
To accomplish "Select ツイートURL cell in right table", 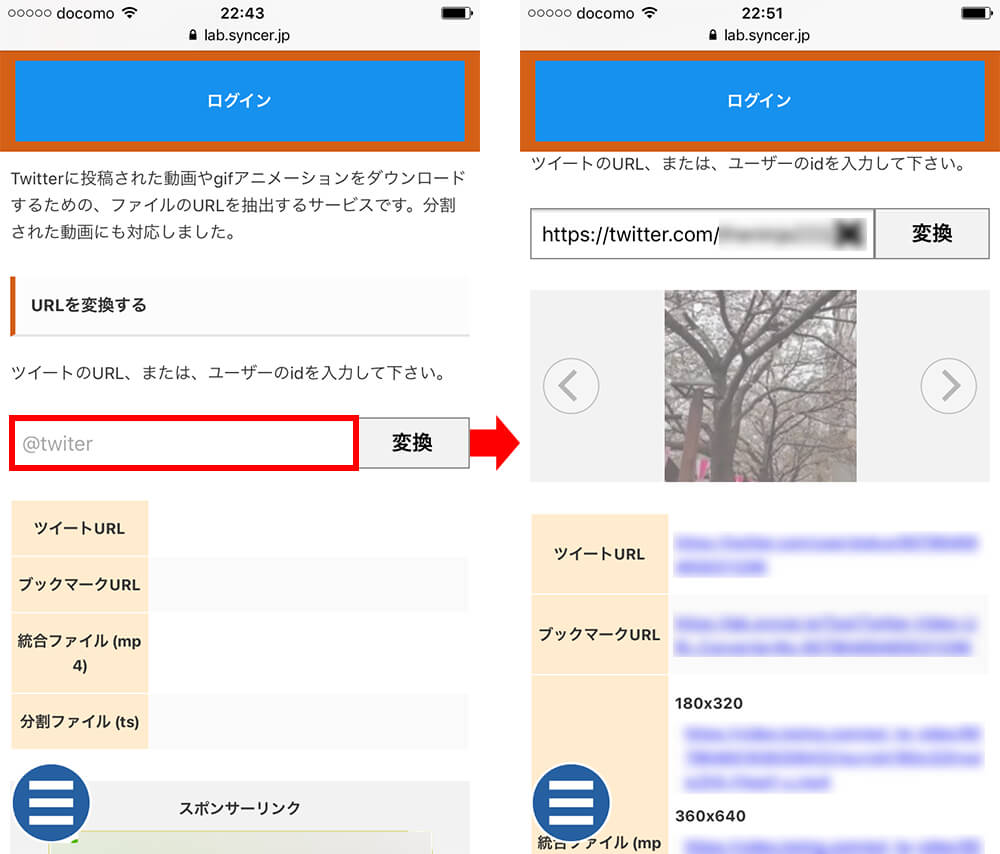I will point(599,554).
